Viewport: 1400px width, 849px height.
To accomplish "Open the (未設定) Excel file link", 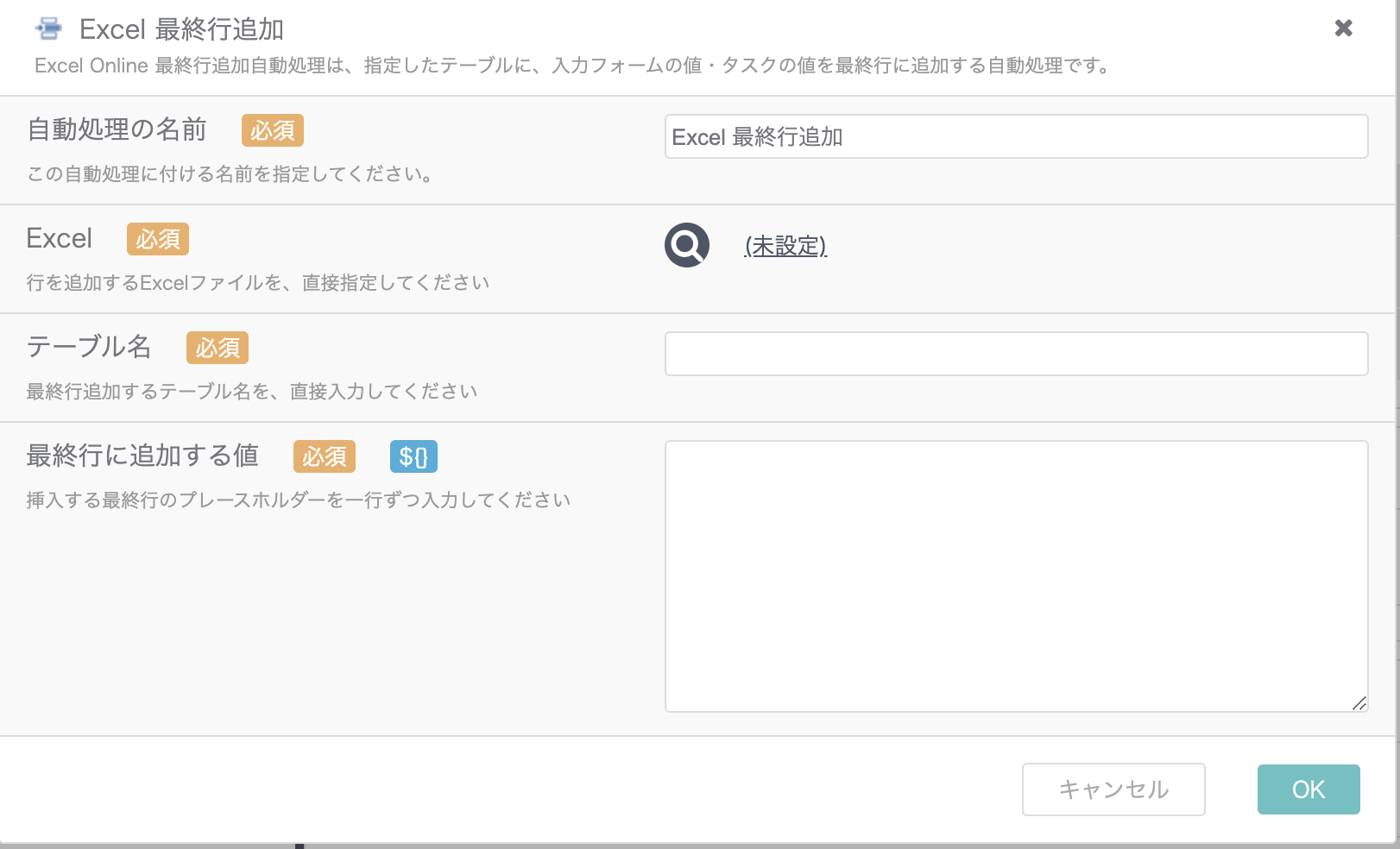I will (785, 246).
